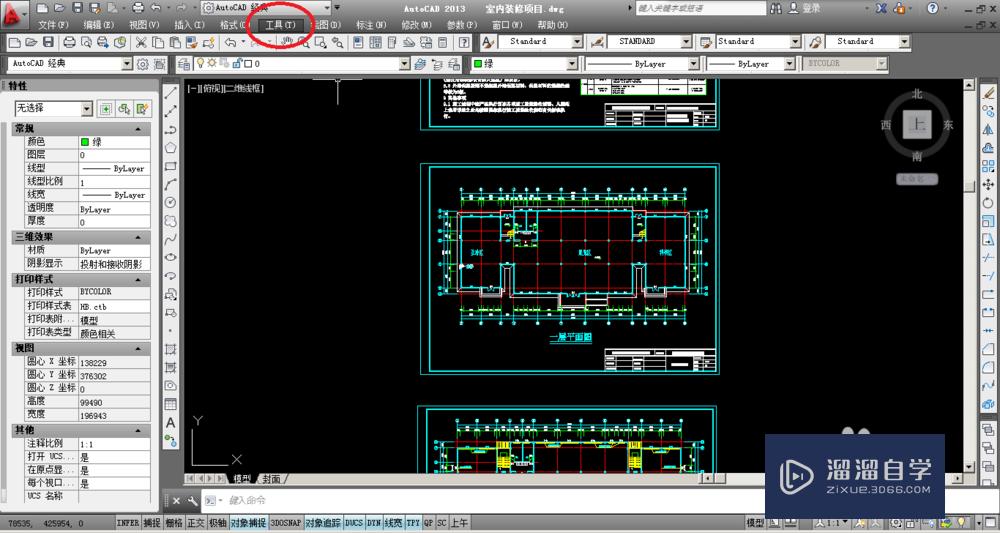
Task: Click the viewport label [-][俯视][二维线框]
Action: (225, 89)
